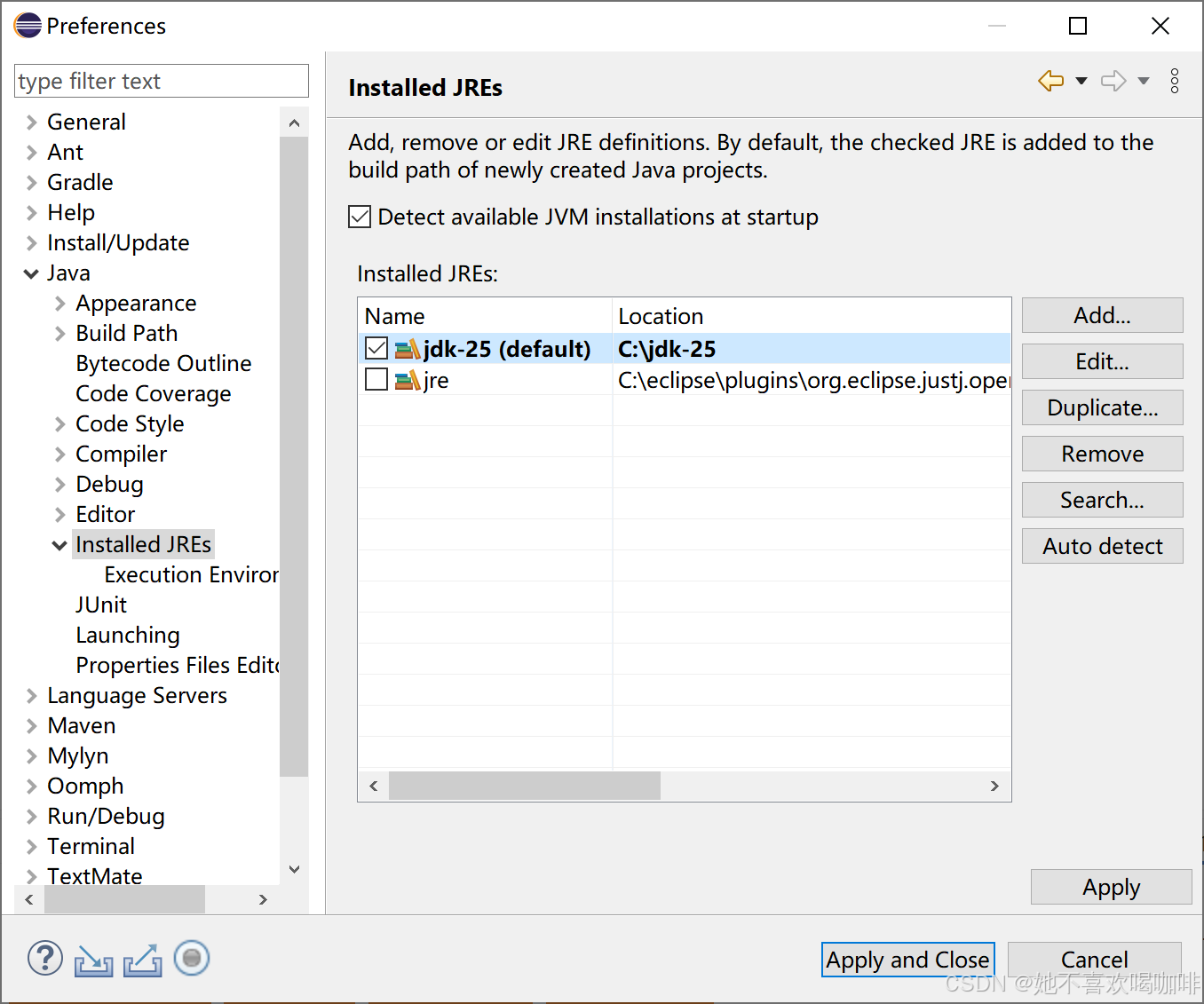The image size is (1204, 1004).
Task: Click the JRE table scroll right arrow
Action: (x=994, y=786)
